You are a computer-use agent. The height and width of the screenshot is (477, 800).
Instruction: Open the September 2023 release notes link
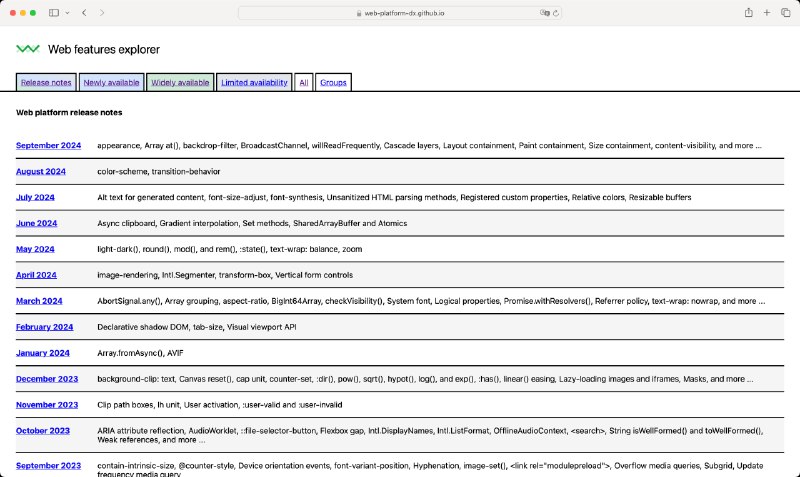click(48, 466)
